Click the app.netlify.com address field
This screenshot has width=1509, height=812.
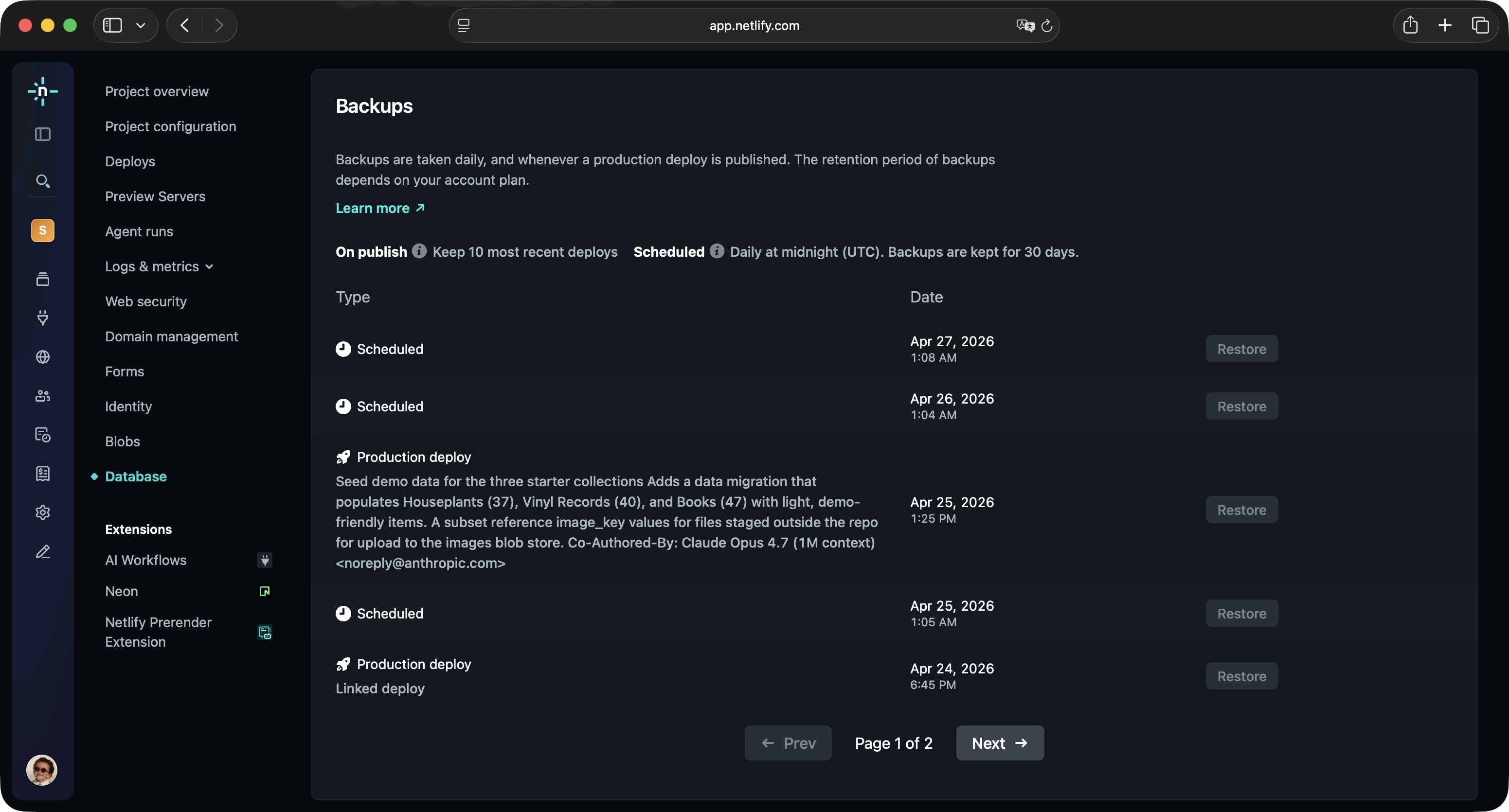pyautogui.click(x=754, y=25)
